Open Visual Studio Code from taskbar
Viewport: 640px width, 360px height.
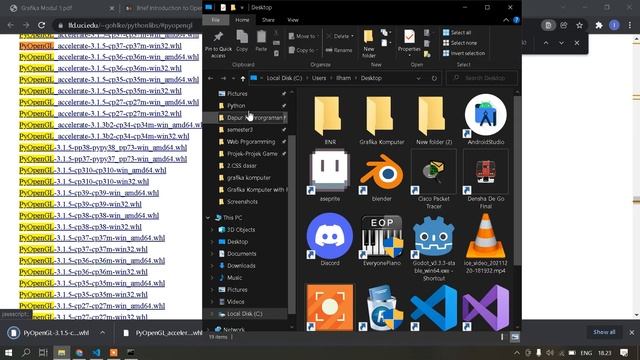[96, 352]
